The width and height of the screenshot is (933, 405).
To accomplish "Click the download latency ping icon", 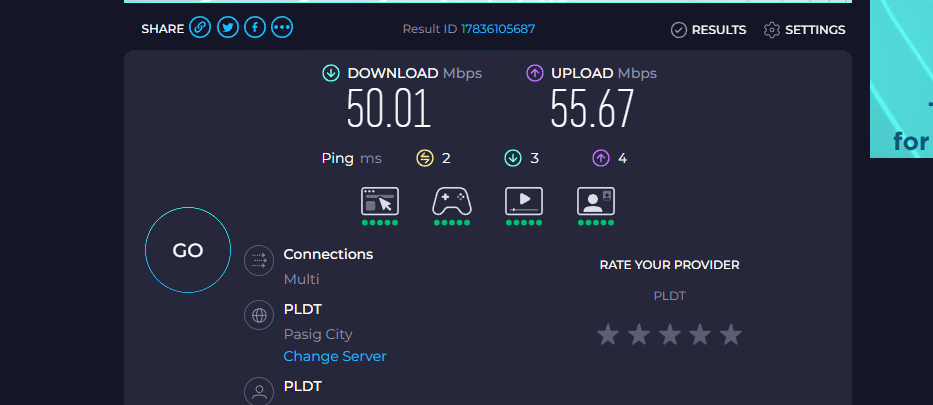I will 513,158.
